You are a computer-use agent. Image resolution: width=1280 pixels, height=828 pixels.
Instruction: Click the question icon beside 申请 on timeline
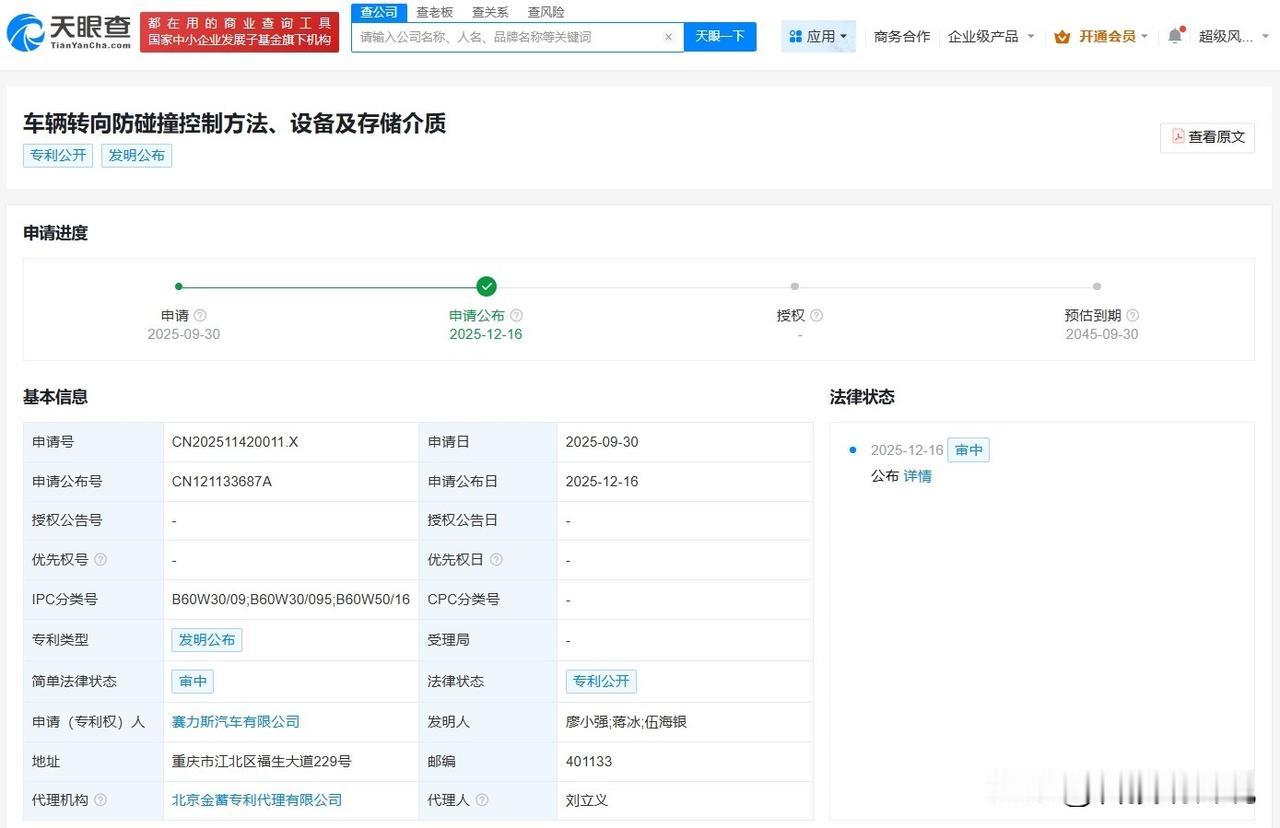point(199,314)
